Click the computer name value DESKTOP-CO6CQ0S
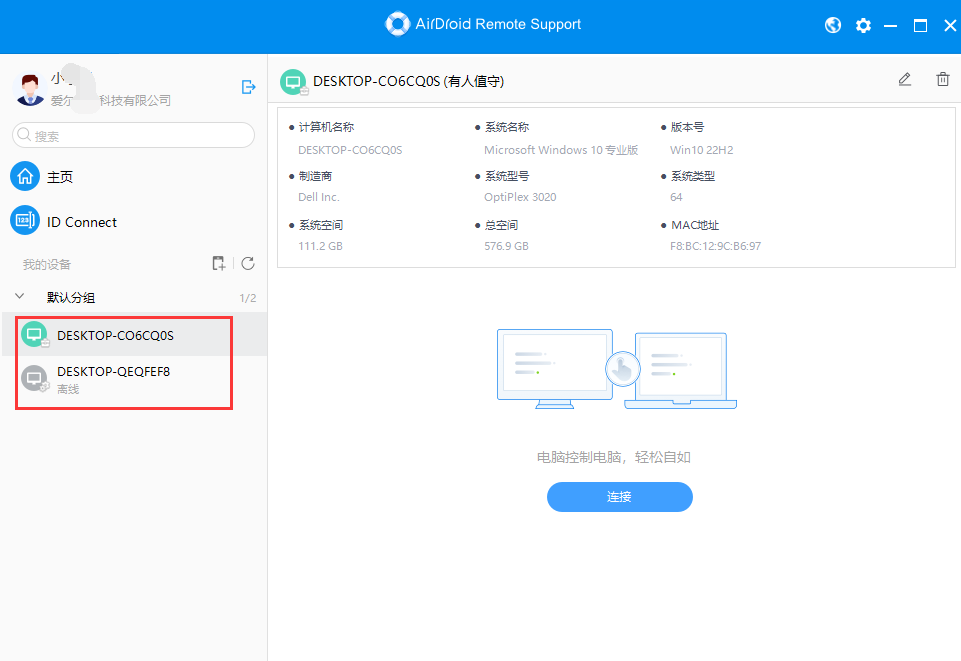Image resolution: width=961 pixels, height=661 pixels. (350, 150)
